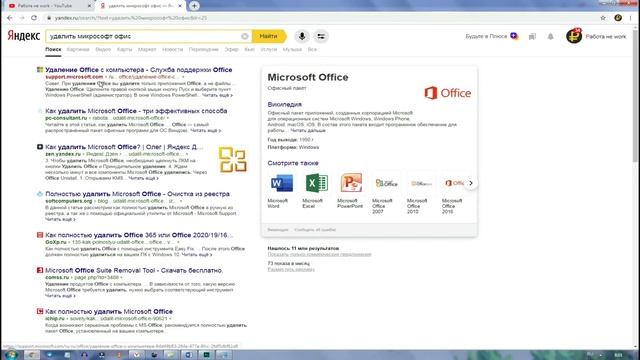
Task: Open the Chrome profile icon in toolbar
Action: click(618, 18)
